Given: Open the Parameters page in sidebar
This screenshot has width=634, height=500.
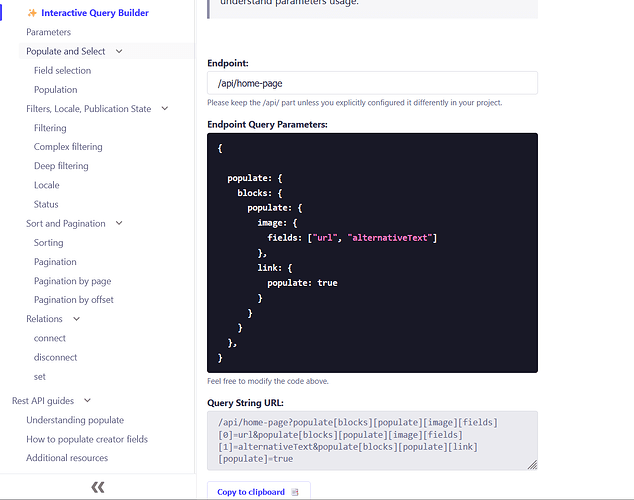Looking at the screenshot, I should click(48, 32).
